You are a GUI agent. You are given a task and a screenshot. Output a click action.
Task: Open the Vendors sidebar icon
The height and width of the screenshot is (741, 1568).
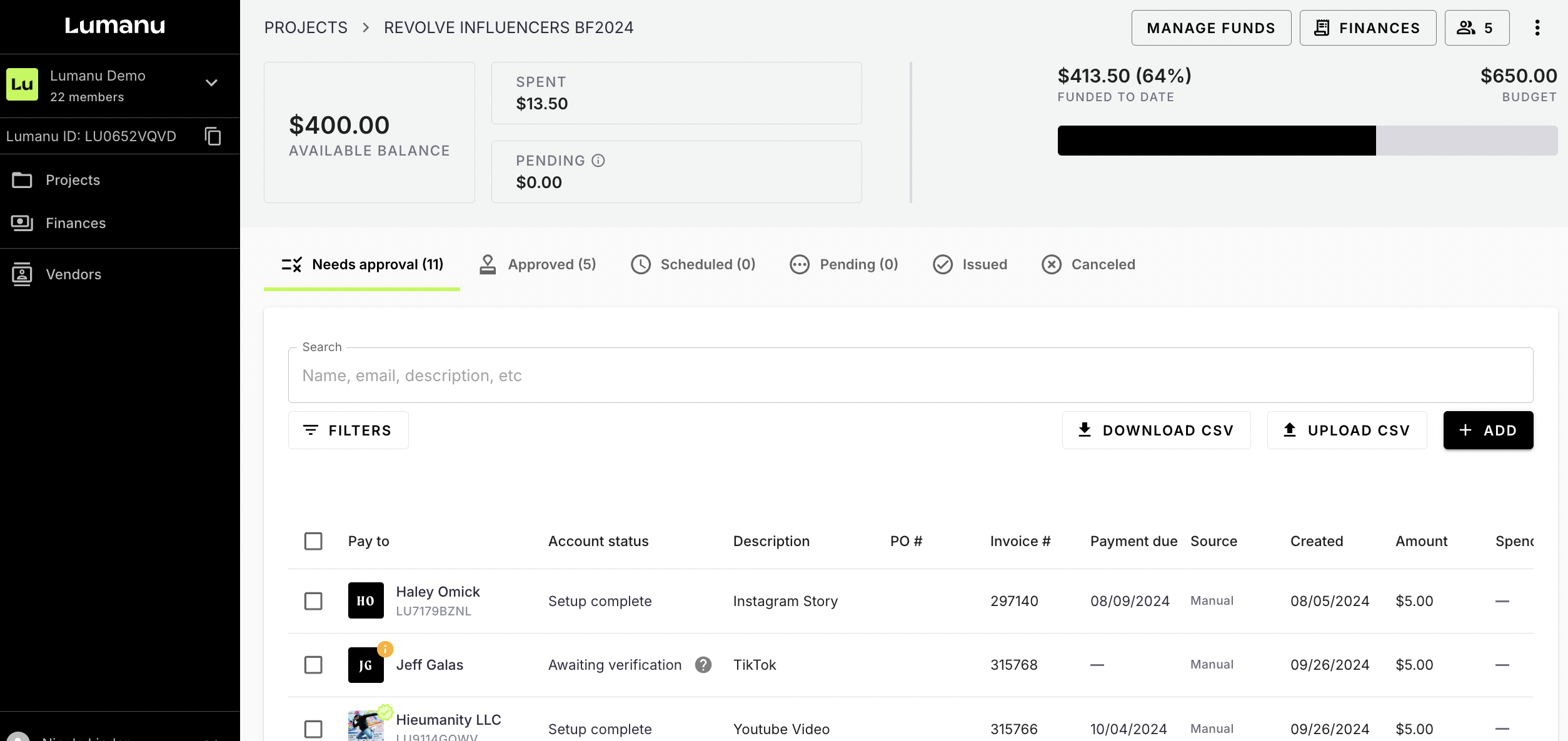(22, 274)
